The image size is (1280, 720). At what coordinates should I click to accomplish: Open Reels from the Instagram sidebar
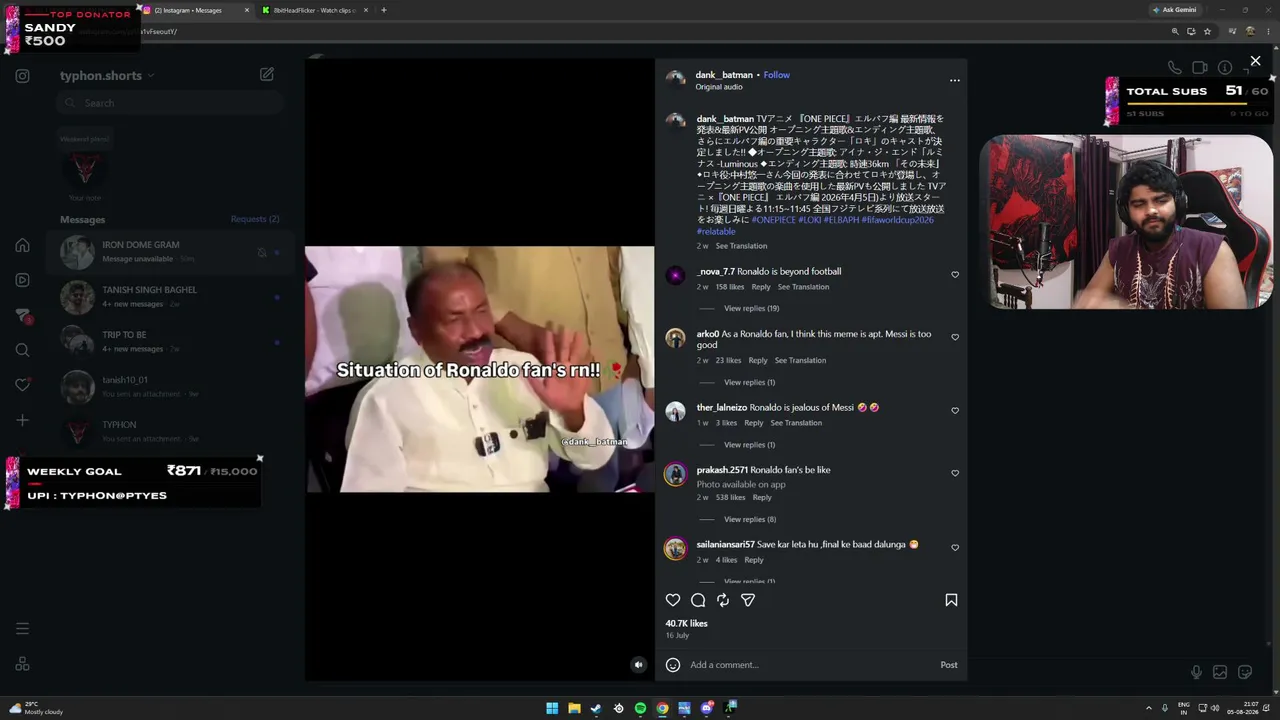pyautogui.click(x=22, y=280)
